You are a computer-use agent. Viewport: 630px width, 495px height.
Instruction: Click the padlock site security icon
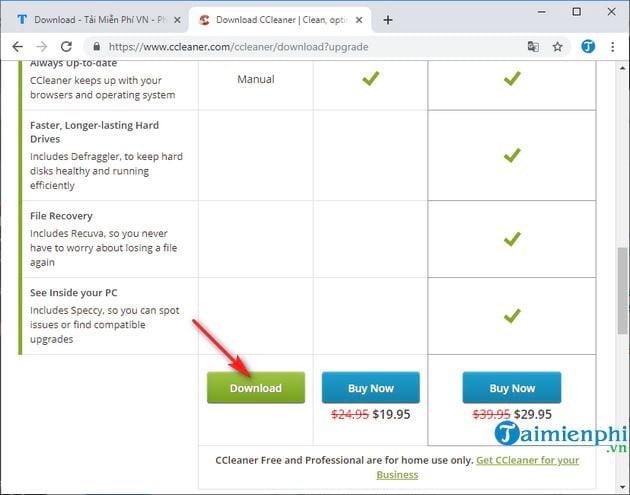click(x=96, y=47)
